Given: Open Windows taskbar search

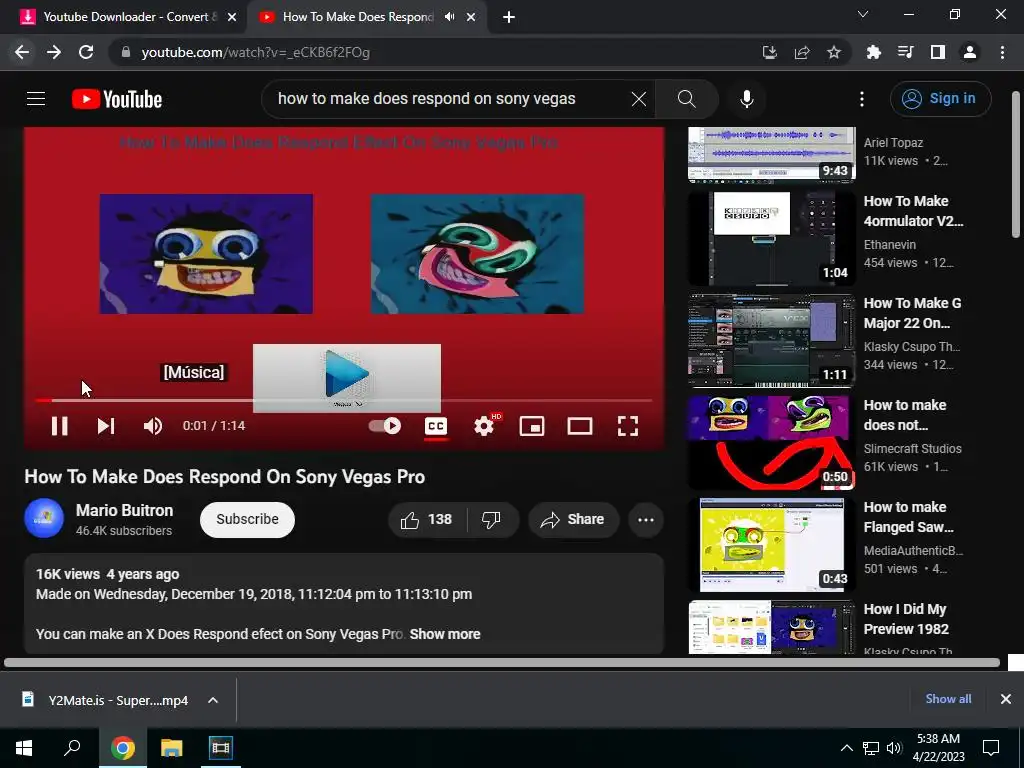Looking at the screenshot, I should pyautogui.click(x=72, y=748).
